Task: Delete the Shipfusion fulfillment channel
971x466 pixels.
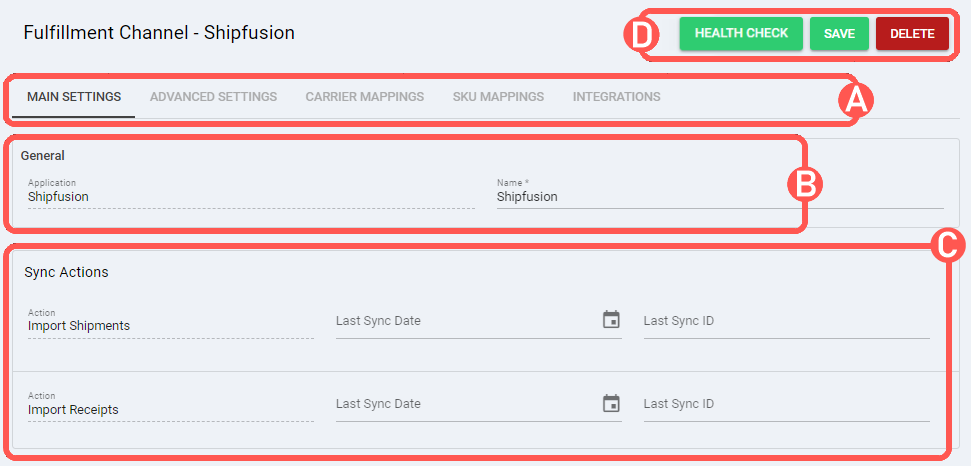Action: click(x=912, y=33)
